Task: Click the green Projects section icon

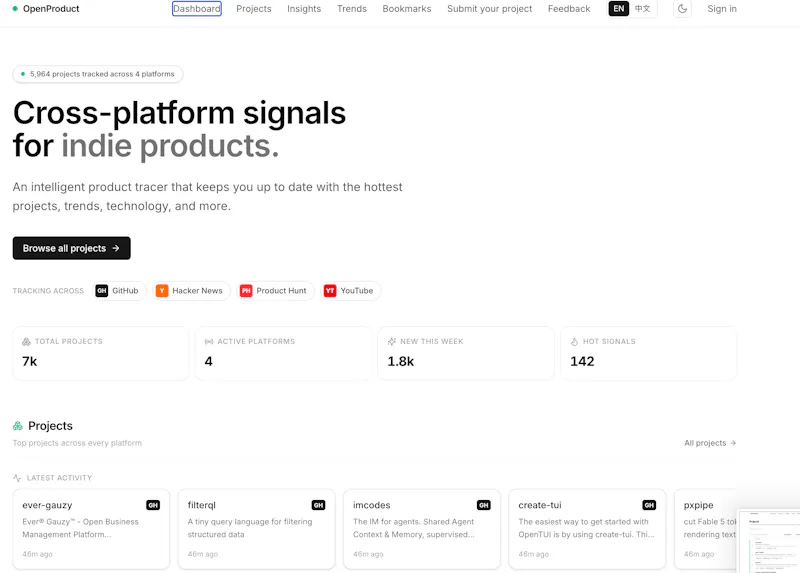Action: (18, 426)
